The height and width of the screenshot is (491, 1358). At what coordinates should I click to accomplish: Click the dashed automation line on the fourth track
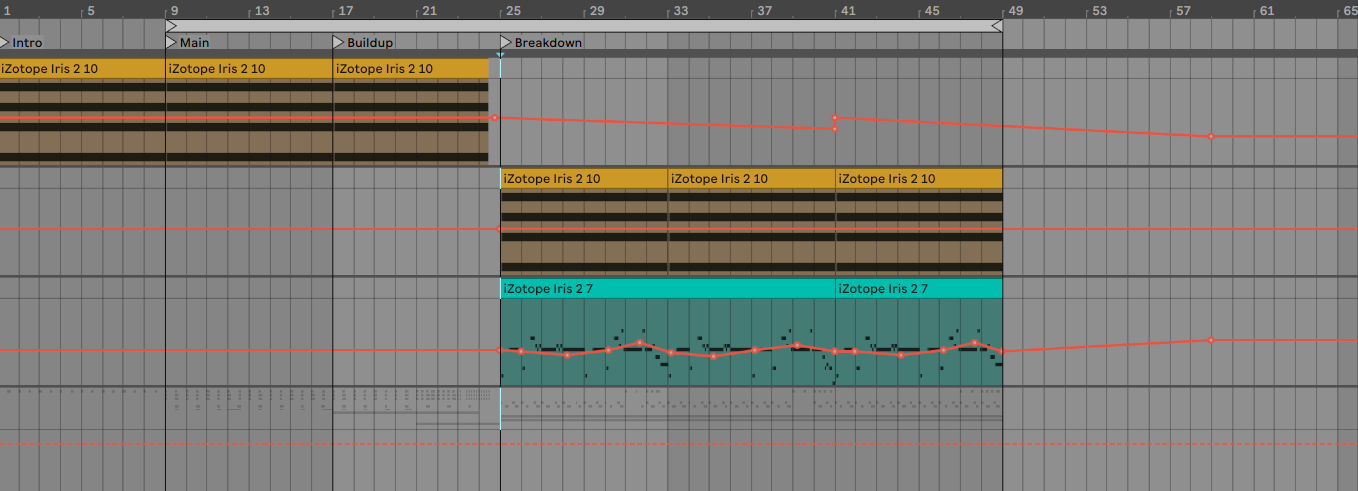point(679,444)
